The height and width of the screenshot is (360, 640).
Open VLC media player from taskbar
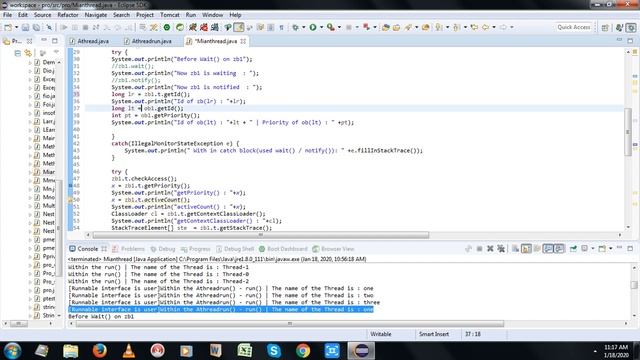pyautogui.click(x=129, y=351)
